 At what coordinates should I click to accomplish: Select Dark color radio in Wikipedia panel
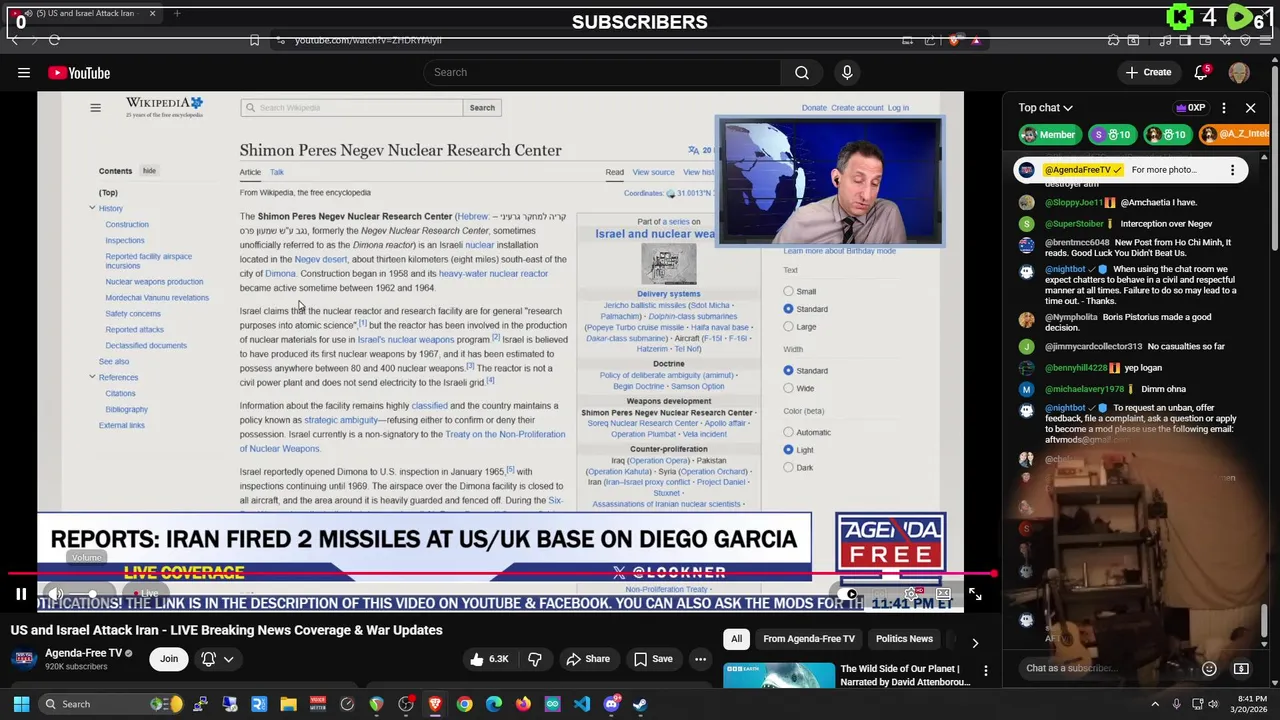click(788, 467)
